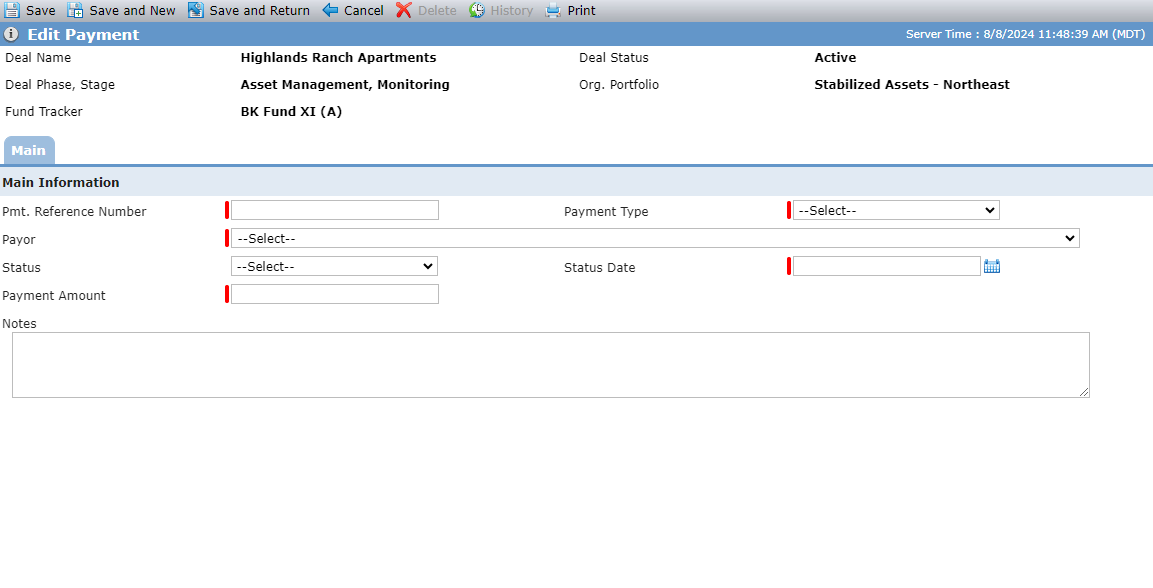Image resolution: width=1153 pixels, height=588 pixels.
Task: Click the Save and Return icon
Action: [x=195, y=10]
